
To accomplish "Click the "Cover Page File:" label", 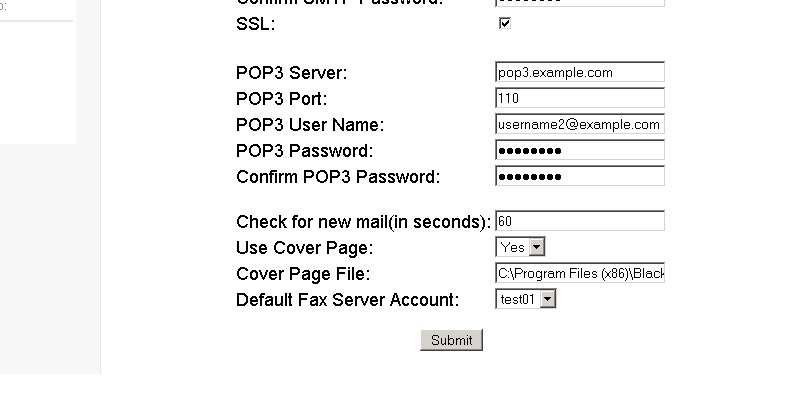I will click(303, 274).
